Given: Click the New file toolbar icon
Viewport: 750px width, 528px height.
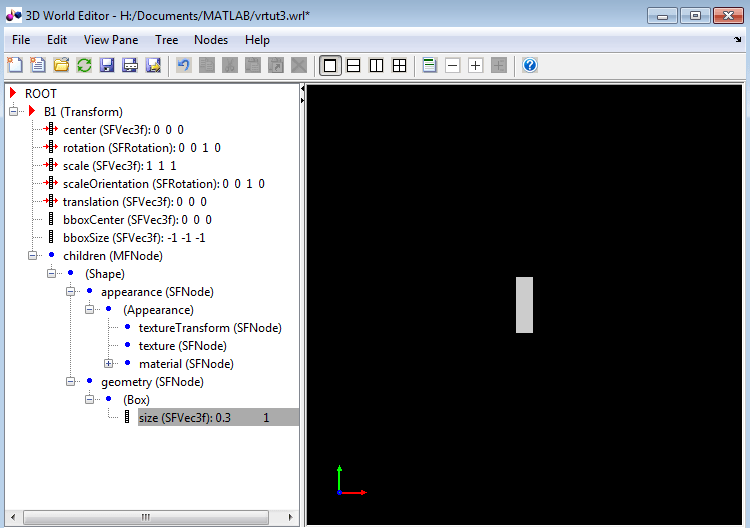Looking at the screenshot, I should (15, 65).
